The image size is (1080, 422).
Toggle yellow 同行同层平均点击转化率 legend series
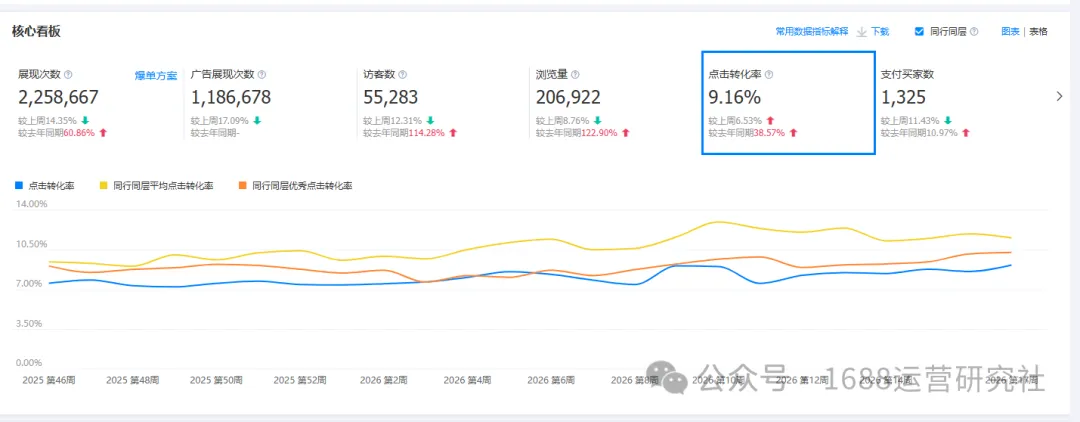157,186
